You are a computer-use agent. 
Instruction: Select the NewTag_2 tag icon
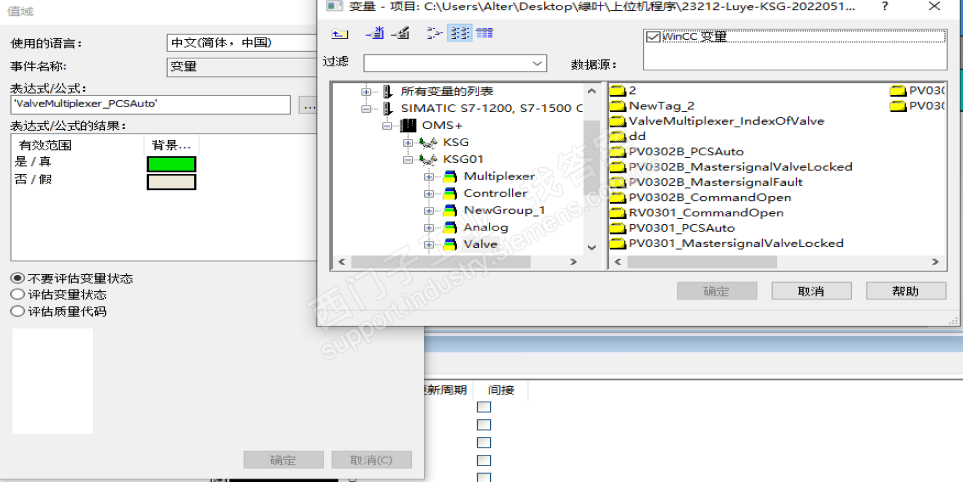point(618,106)
